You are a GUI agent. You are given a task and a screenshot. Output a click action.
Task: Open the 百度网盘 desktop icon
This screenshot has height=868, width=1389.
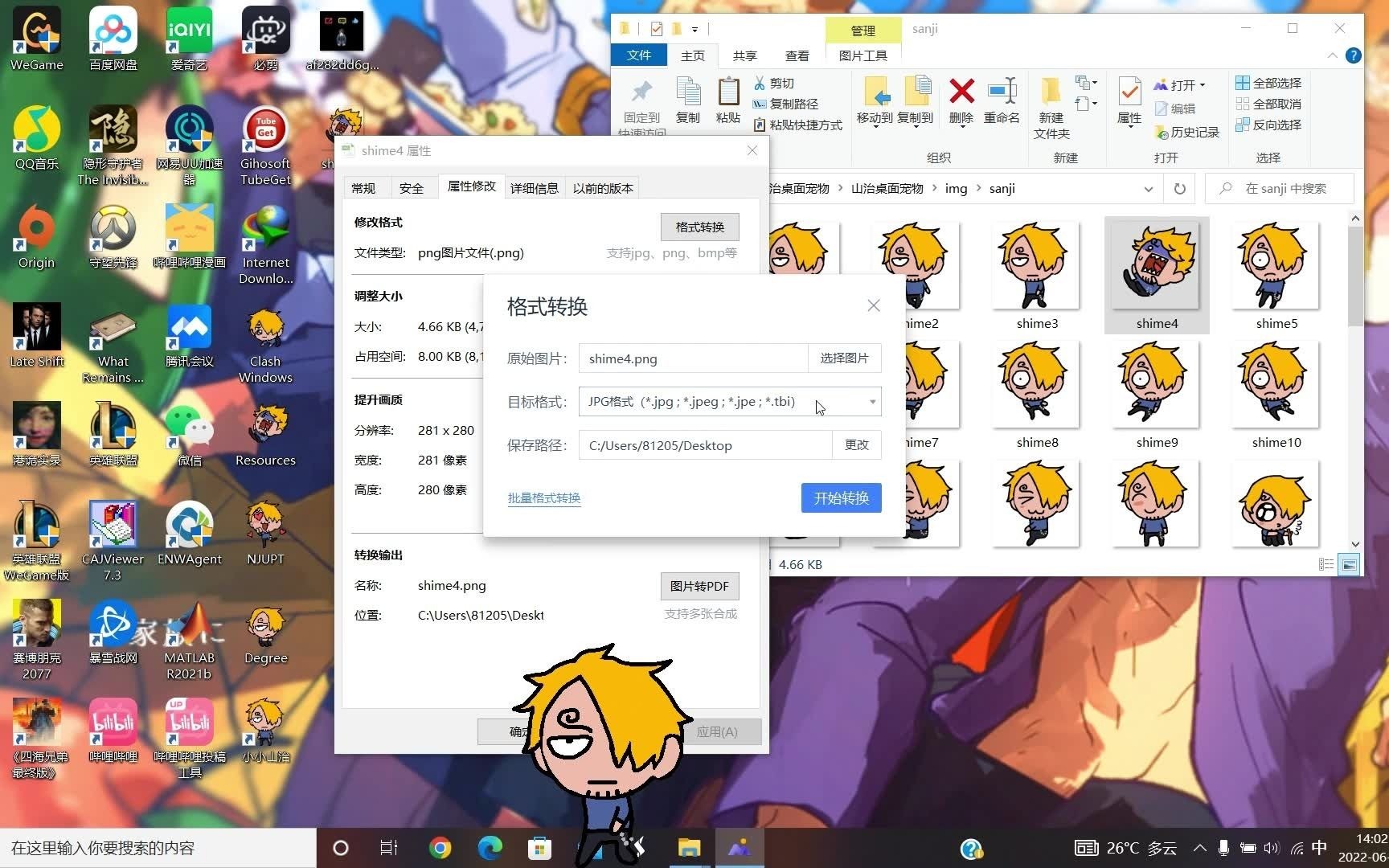click(113, 38)
